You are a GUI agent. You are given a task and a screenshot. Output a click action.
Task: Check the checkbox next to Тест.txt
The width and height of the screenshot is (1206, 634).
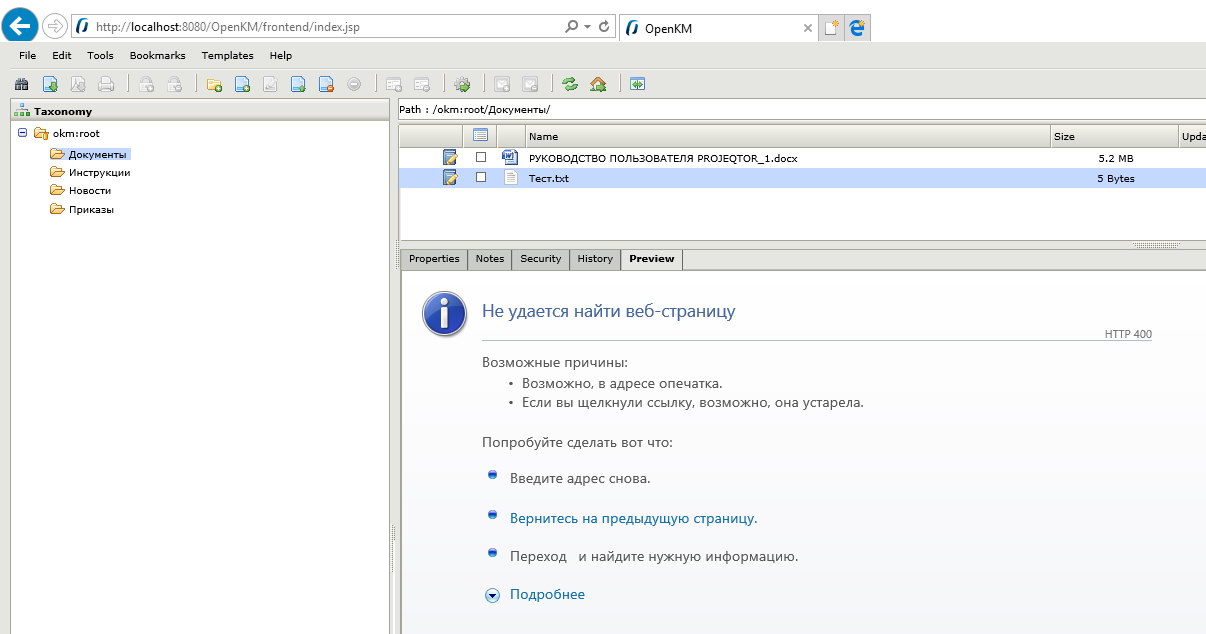[x=481, y=177]
